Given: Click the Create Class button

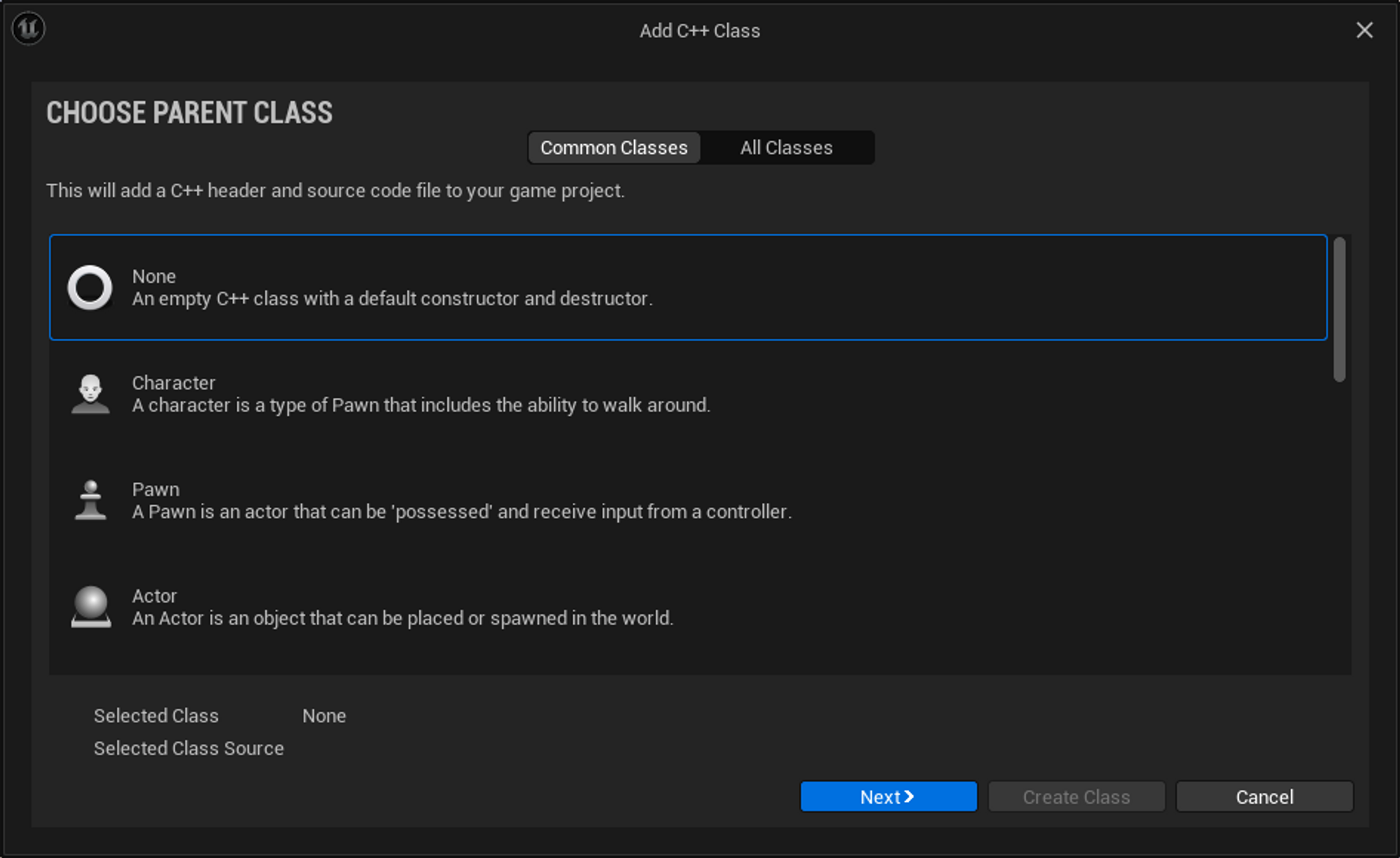Looking at the screenshot, I should point(1076,796).
